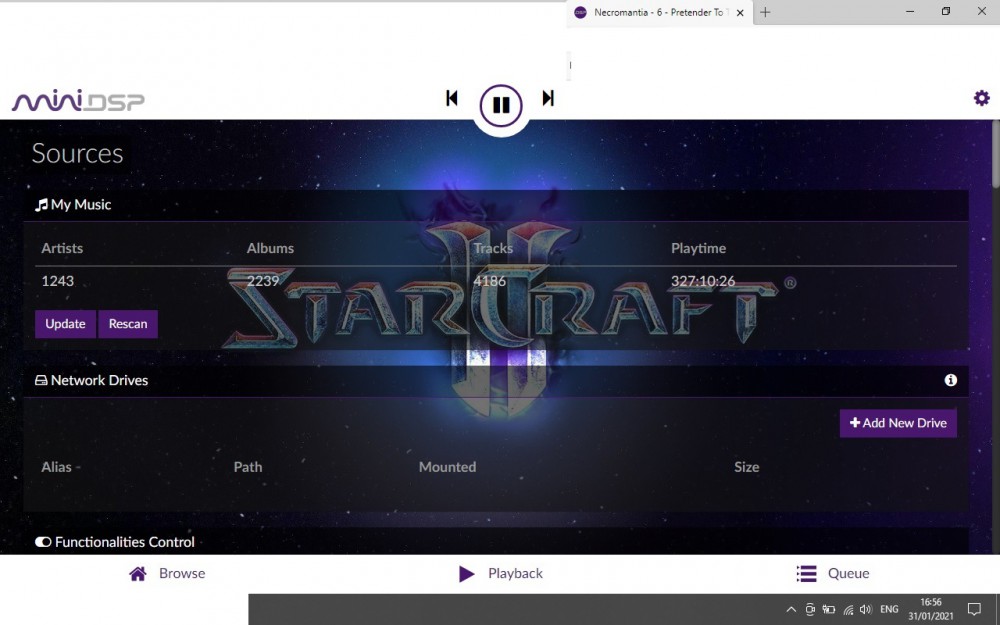Click the Playback triangle icon
This screenshot has height=625, width=1000.
point(466,574)
